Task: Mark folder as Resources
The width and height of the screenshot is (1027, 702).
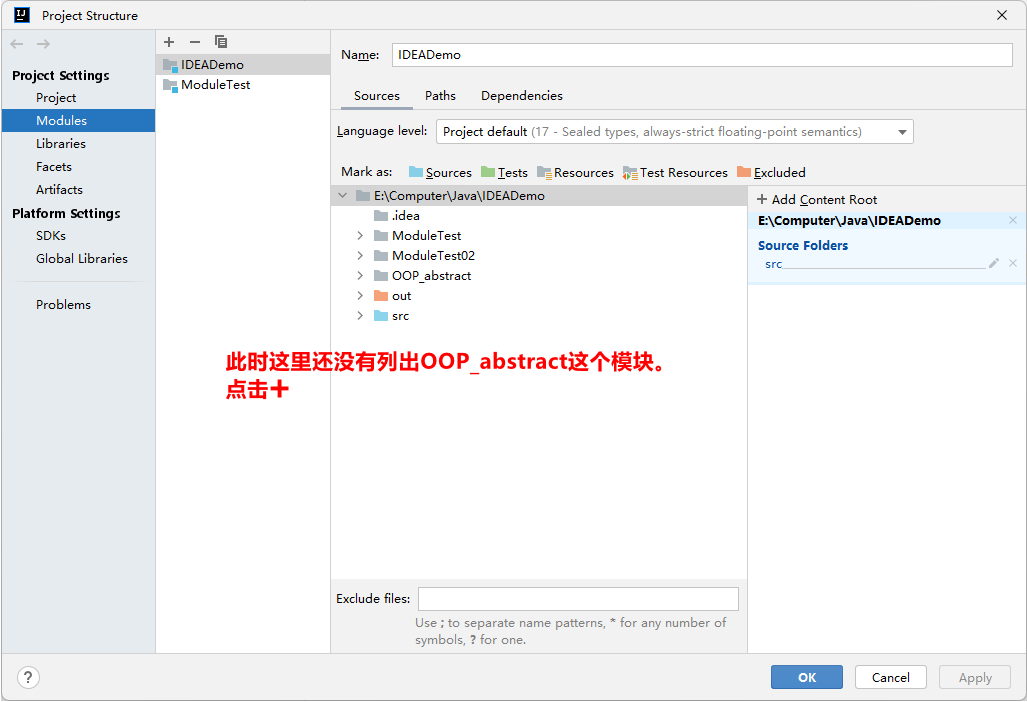Action: pos(575,172)
